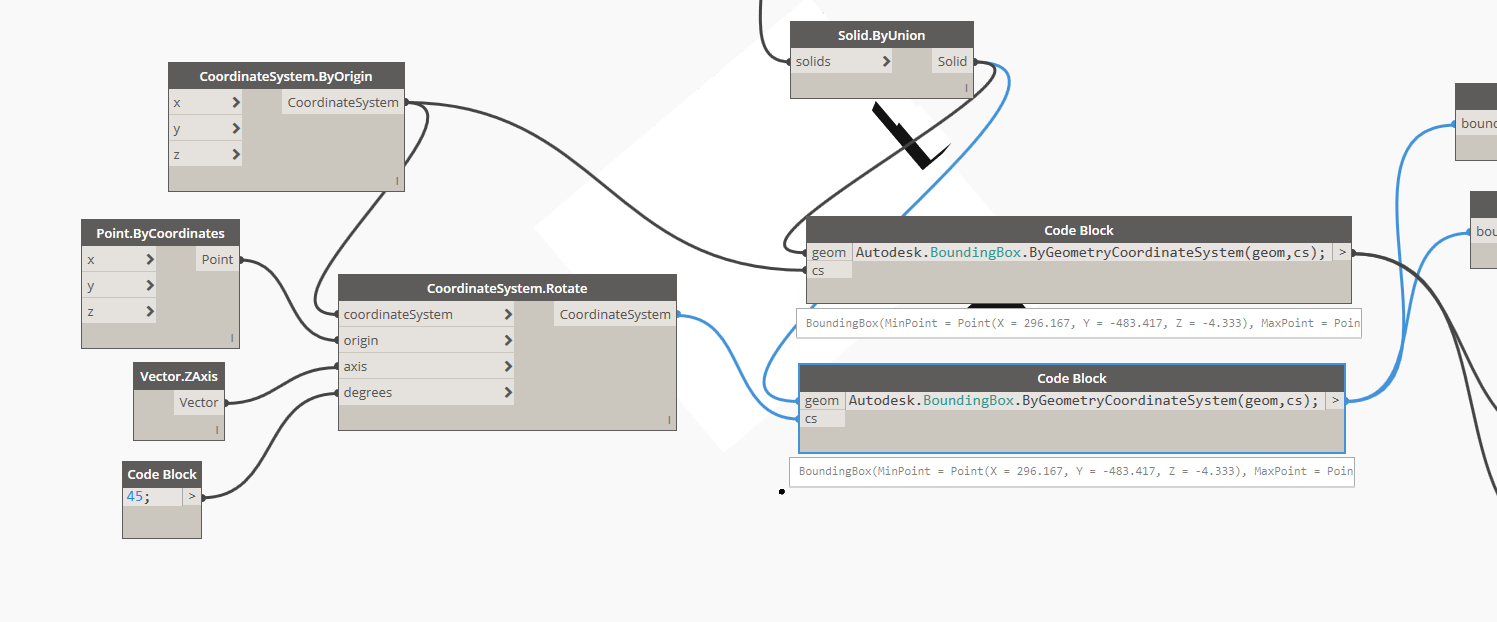Toggle the lacing indicator on CoordinateSystem.ByOrigin

coord(396,180)
